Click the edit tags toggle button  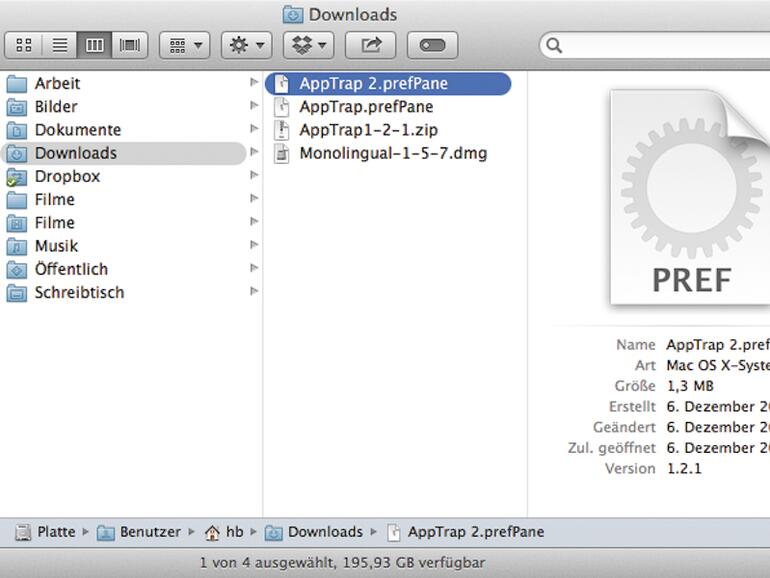(432, 45)
